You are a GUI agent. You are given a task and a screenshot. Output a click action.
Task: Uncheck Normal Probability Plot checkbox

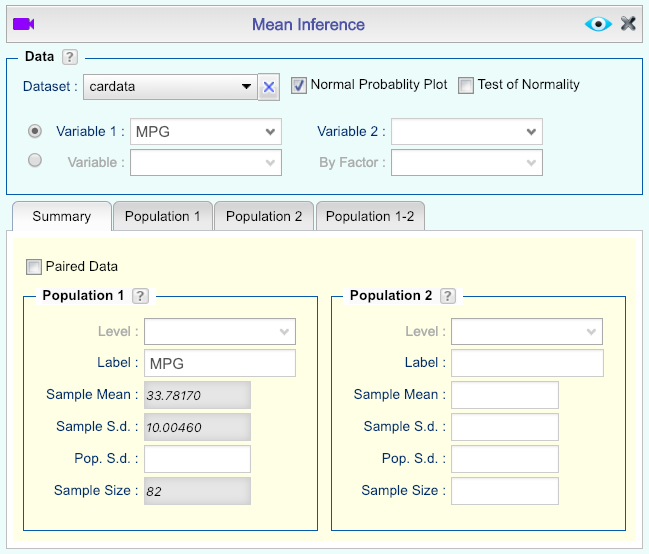[299, 85]
